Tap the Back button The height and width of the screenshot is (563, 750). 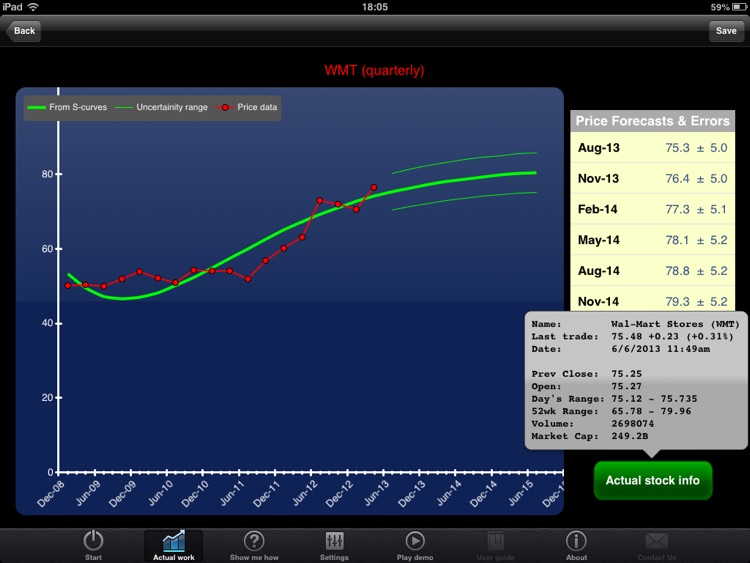(x=23, y=31)
